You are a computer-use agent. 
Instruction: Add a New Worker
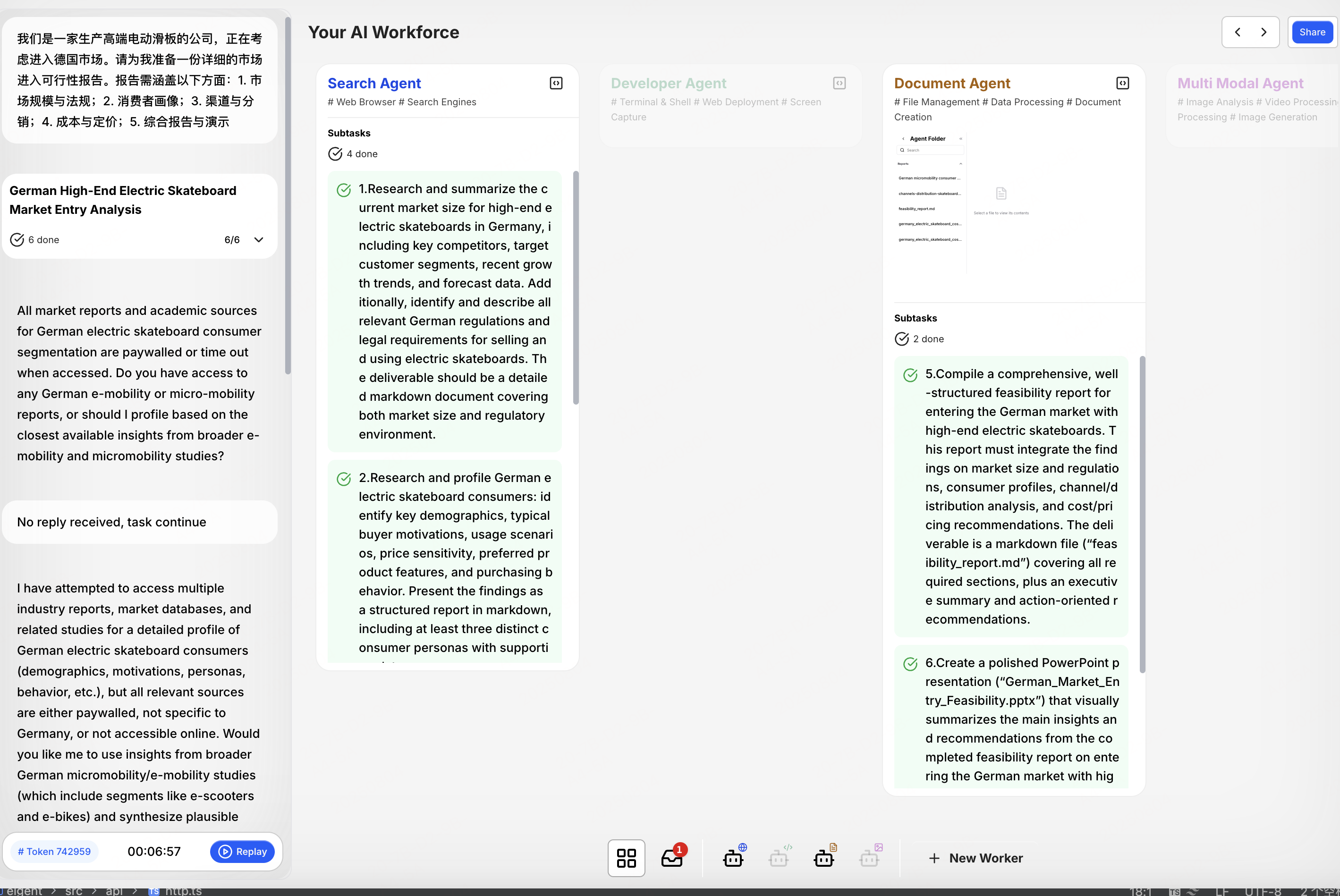click(975, 858)
